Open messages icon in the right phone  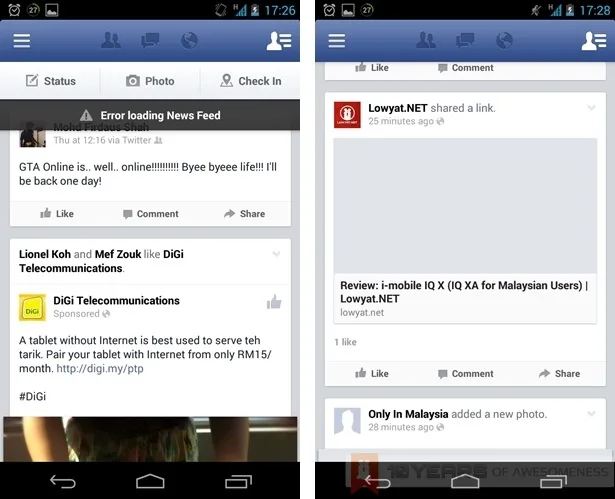click(x=465, y=40)
